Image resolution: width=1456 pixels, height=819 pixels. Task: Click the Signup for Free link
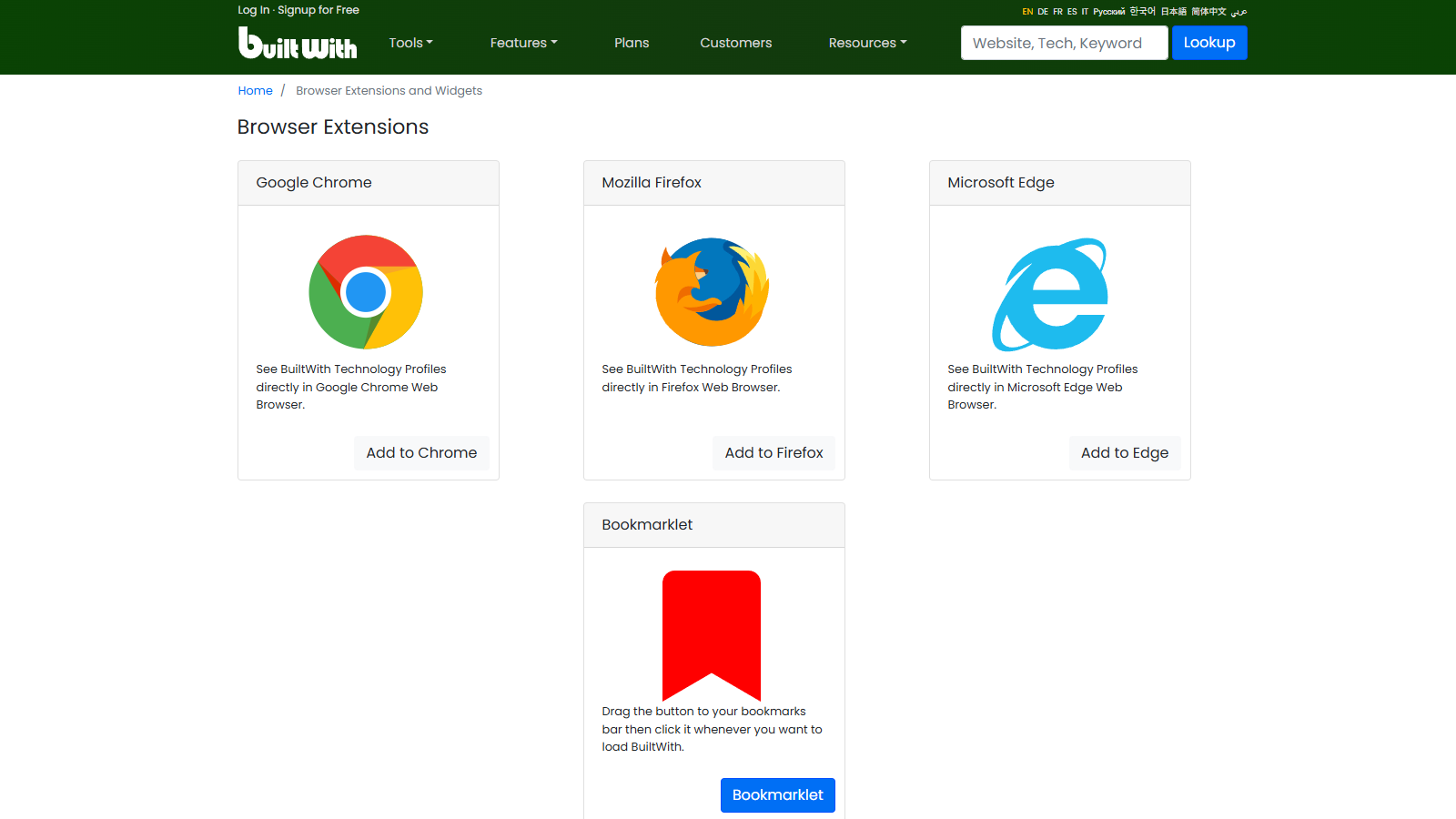pos(318,10)
